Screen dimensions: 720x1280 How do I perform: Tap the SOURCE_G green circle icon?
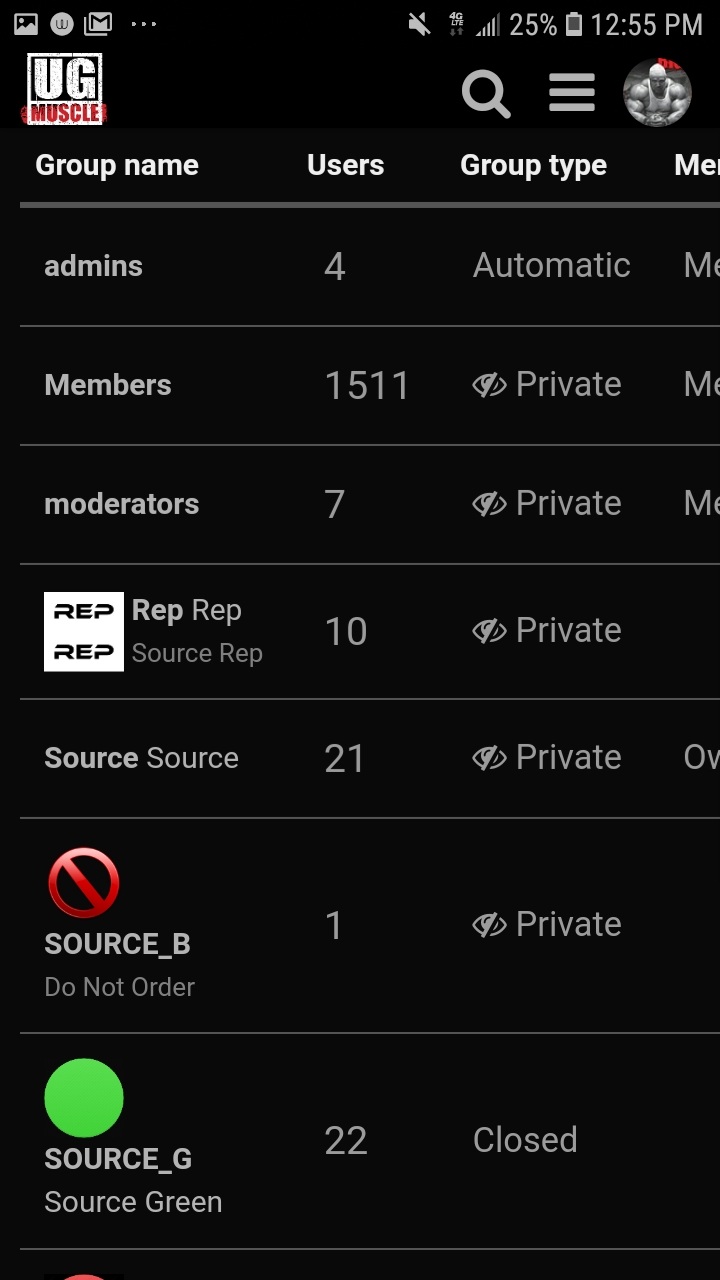pyautogui.click(x=84, y=1098)
